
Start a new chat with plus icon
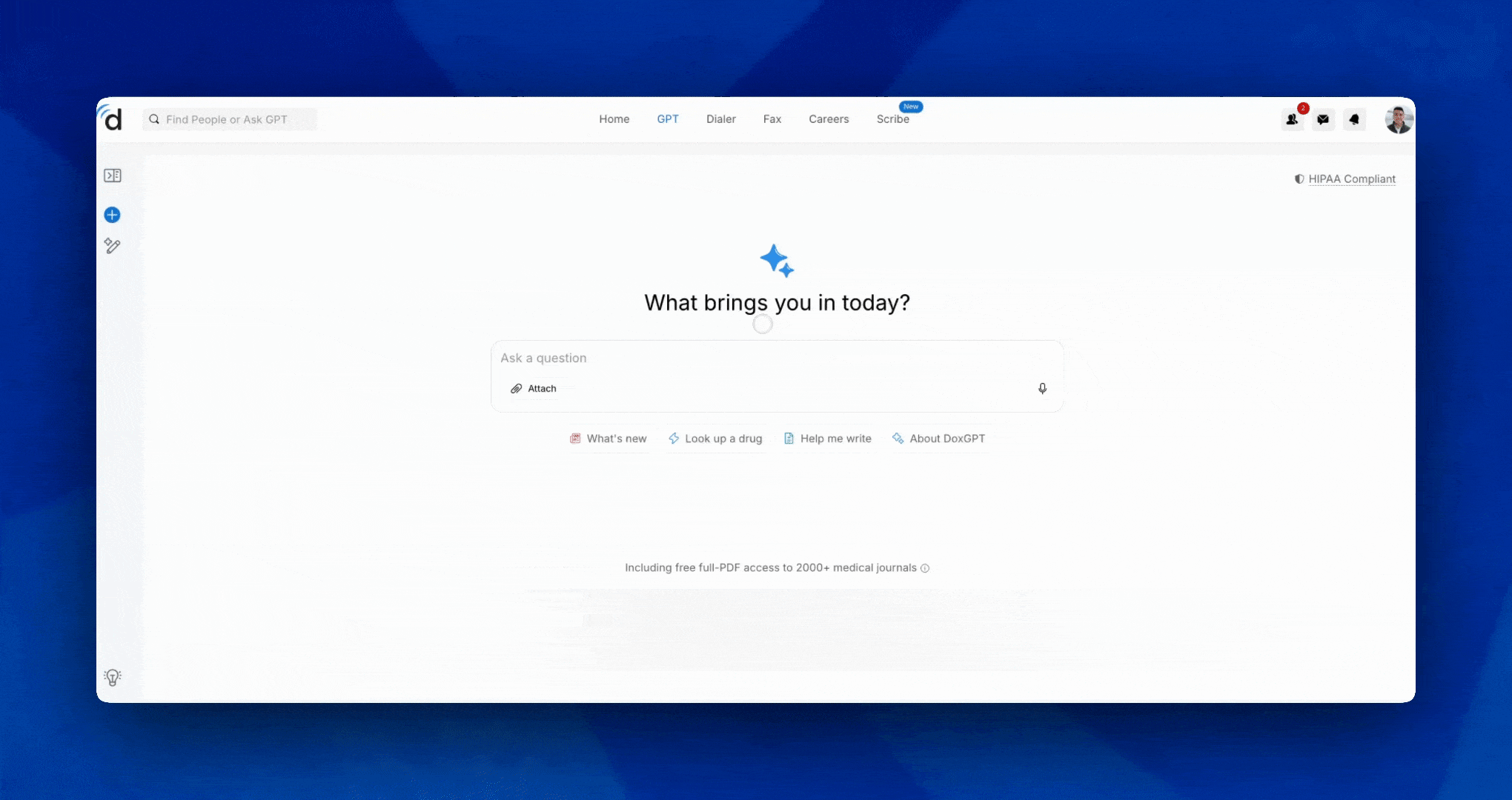(x=112, y=215)
